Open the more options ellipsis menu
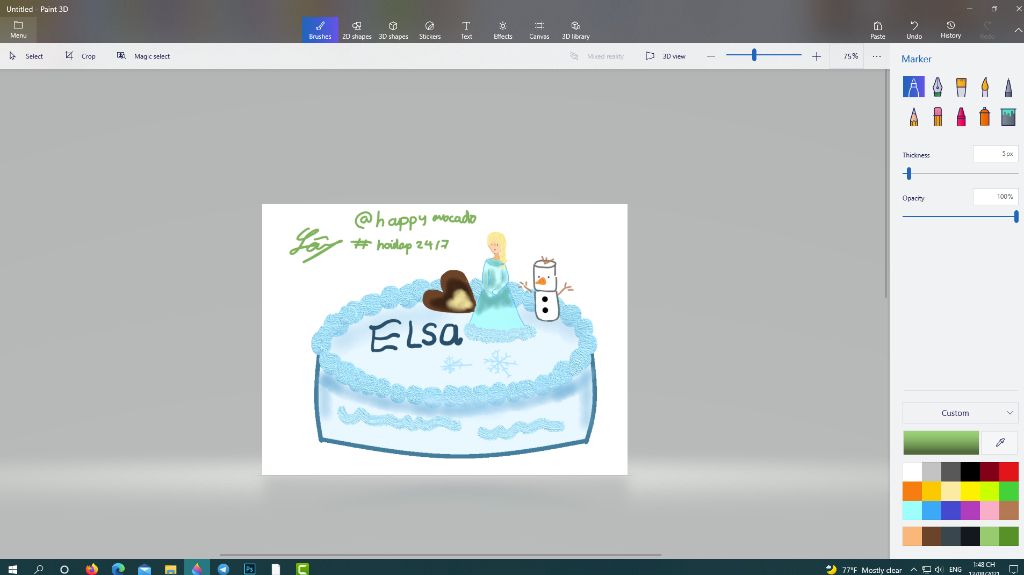This screenshot has height=575, width=1024. click(x=877, y=56)
